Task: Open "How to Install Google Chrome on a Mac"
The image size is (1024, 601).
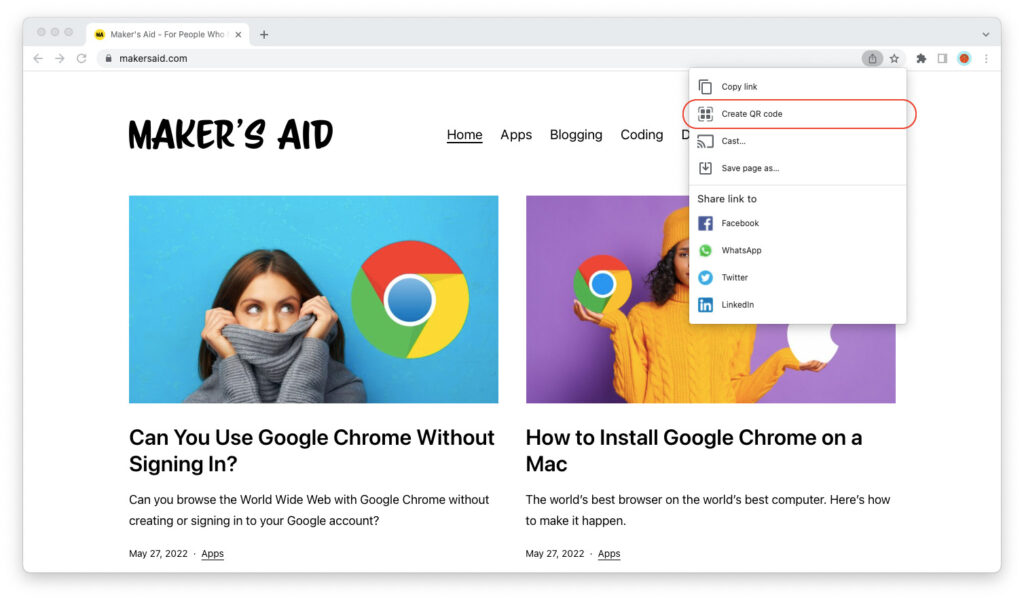Action: click(694, 451)
